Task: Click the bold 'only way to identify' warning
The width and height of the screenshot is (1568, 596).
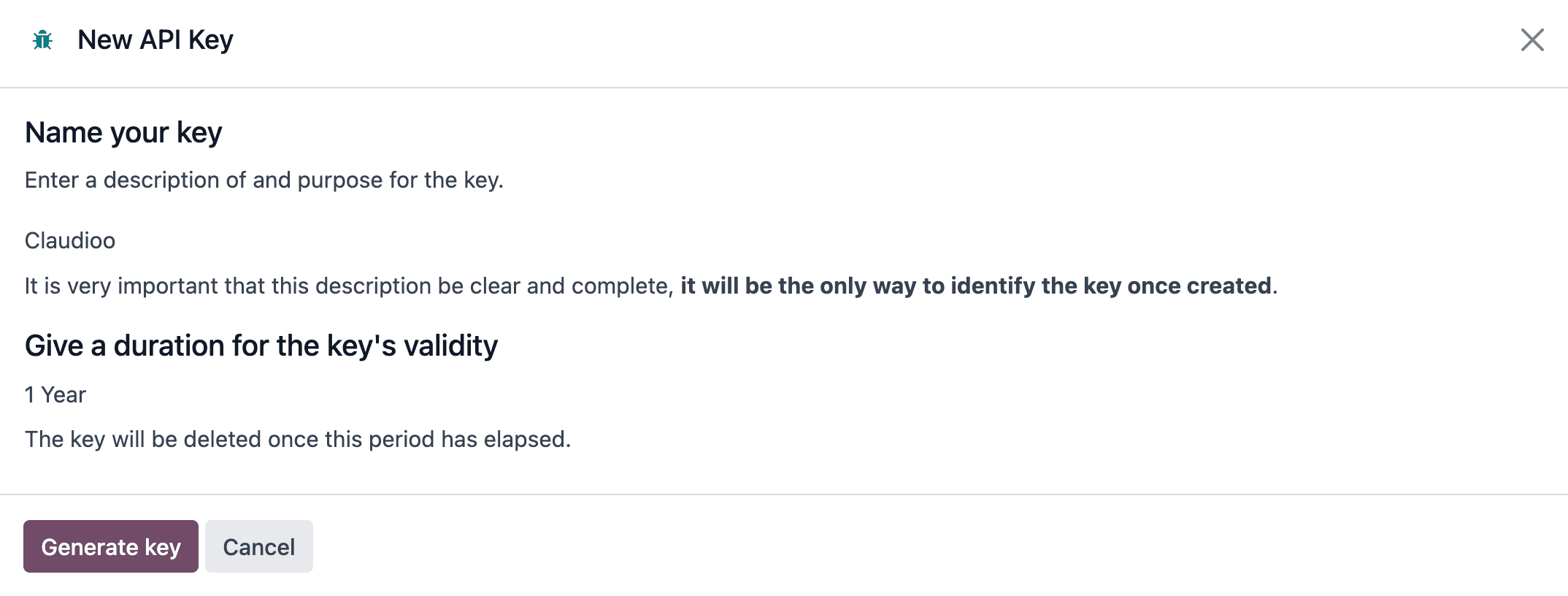Action: pyautogui.click(x=976, y=286)
